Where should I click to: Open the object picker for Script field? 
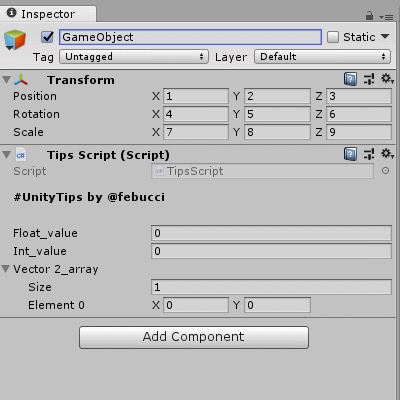[x=385, y=171]
